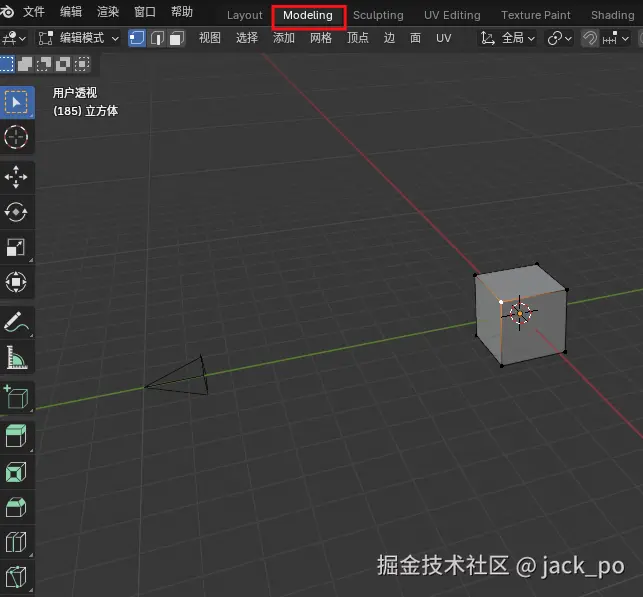Select the Inset Faces tool
Viewport: 643px width, 597px height.
(16, 472)
